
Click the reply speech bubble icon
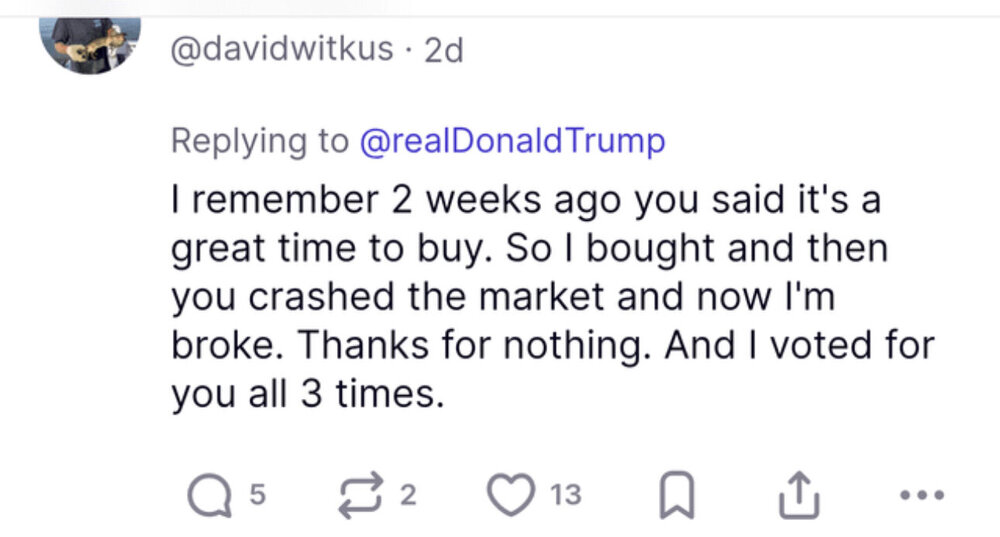coord(209,495)
